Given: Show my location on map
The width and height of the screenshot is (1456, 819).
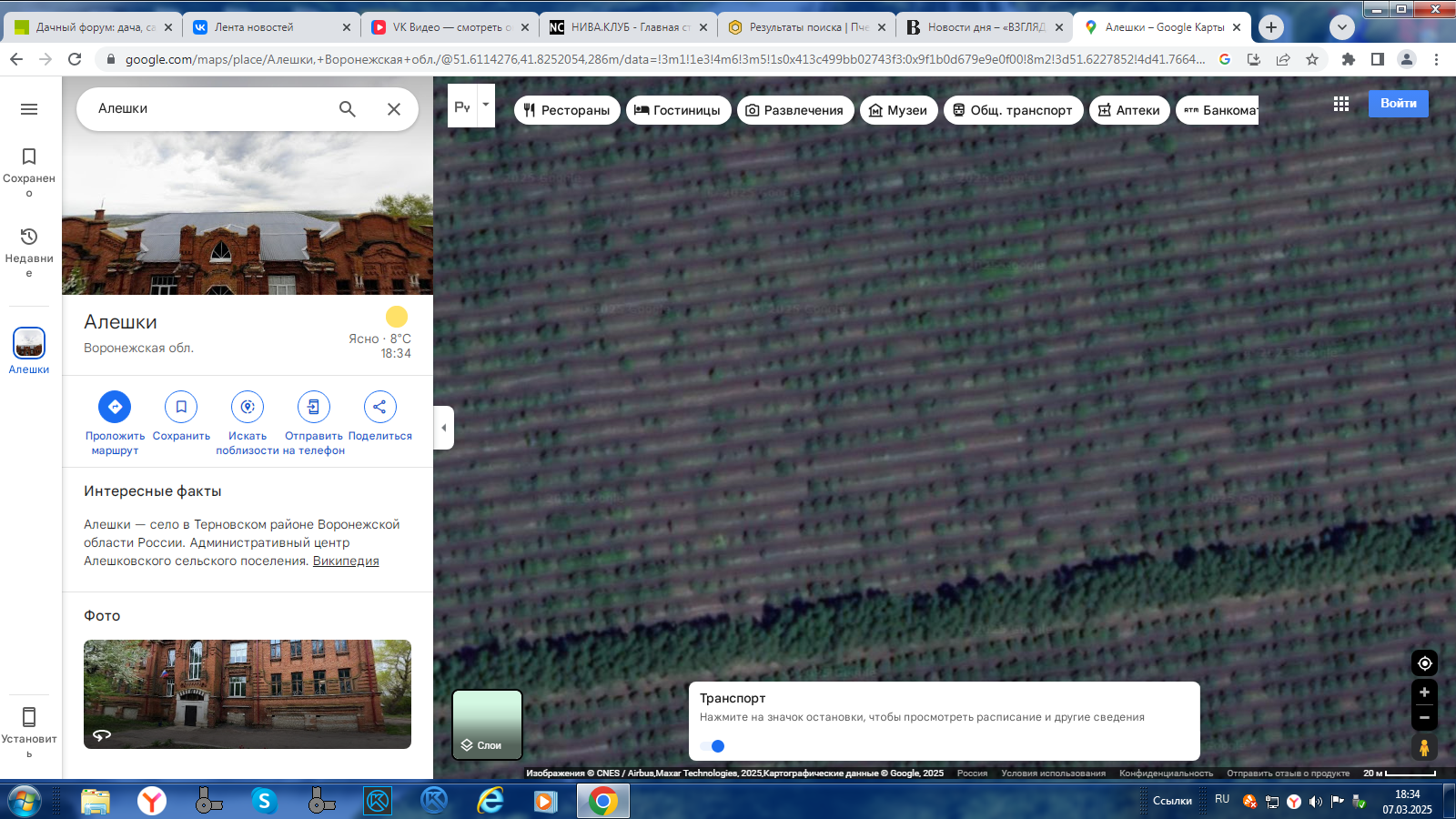Looking at the screenshot, I should coord(1424,663).
